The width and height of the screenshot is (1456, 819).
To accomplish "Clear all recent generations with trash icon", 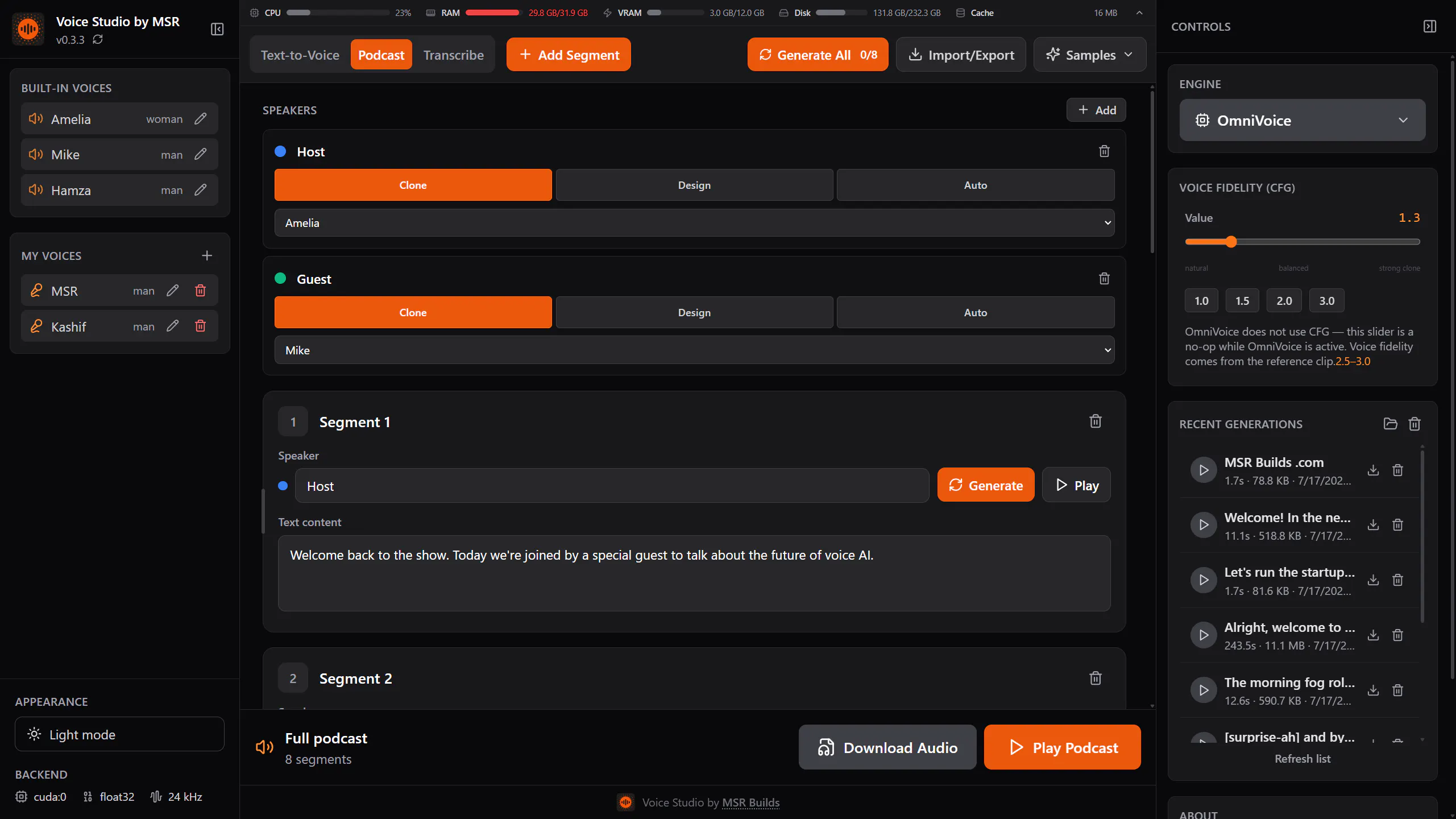I will tap(1414, 424).
